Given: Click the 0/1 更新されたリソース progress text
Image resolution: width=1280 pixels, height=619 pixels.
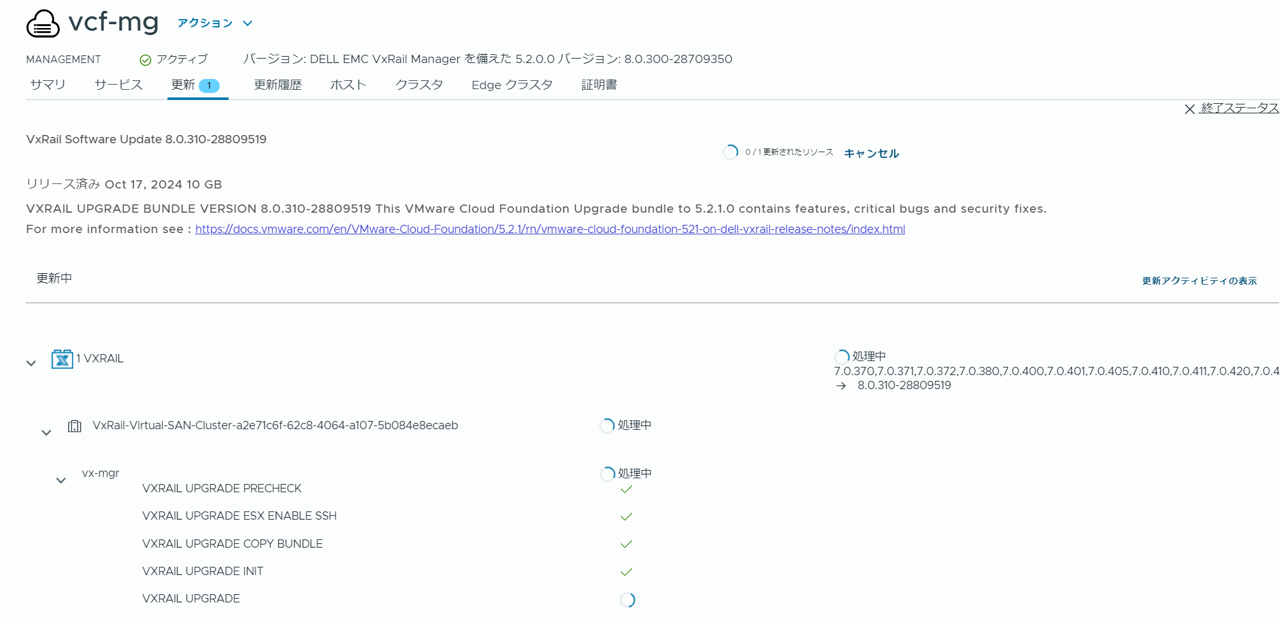Looking at the screenshot, I should (789, 152).
